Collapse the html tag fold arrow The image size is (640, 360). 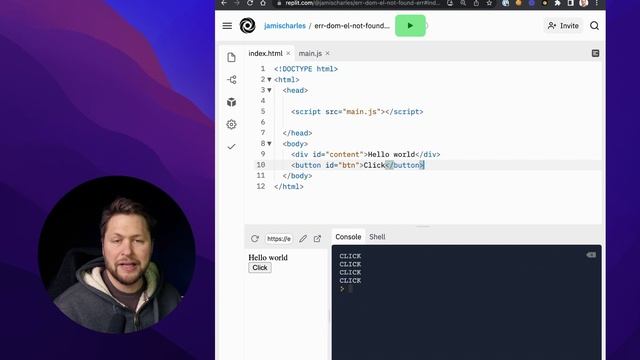coord(269,80)
